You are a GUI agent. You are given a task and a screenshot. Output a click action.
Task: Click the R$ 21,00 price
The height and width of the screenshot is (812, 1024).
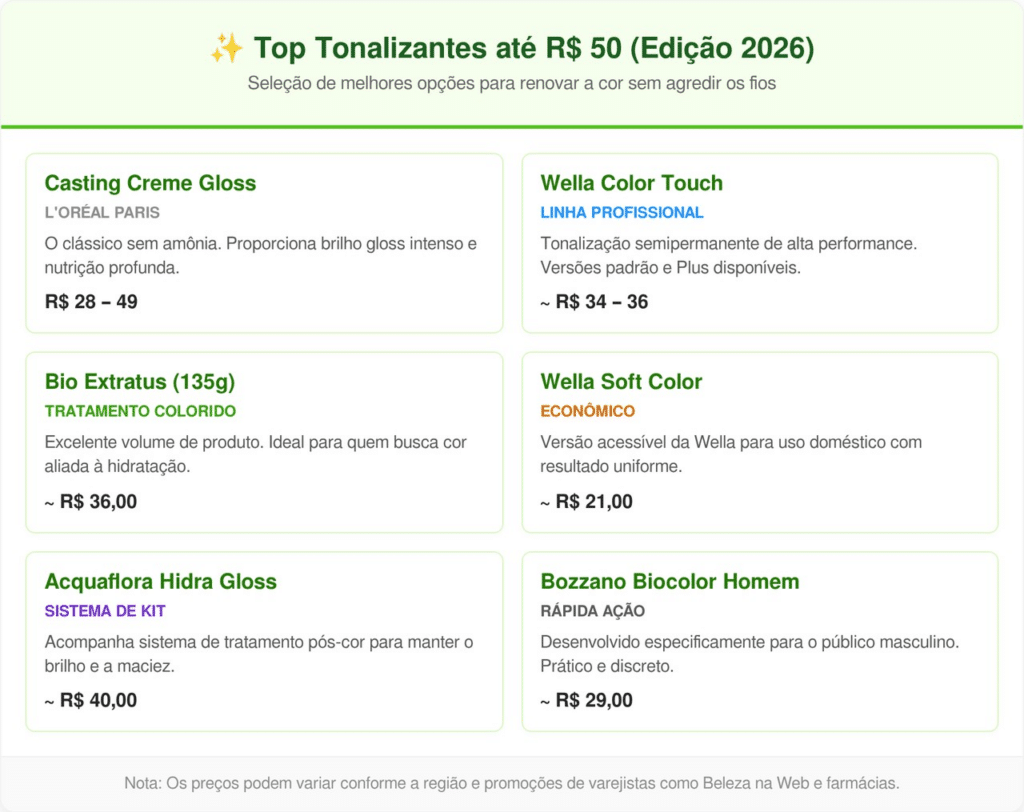pos(594,501)
